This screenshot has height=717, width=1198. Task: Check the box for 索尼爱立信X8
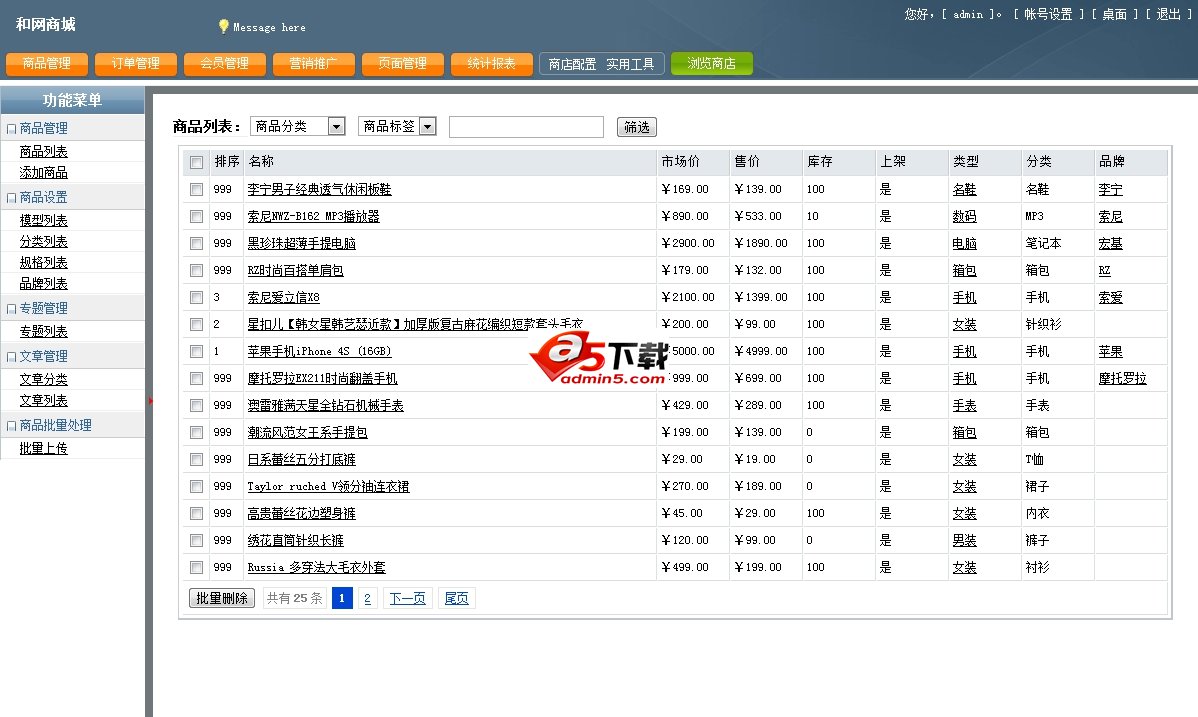coord(196,297)
